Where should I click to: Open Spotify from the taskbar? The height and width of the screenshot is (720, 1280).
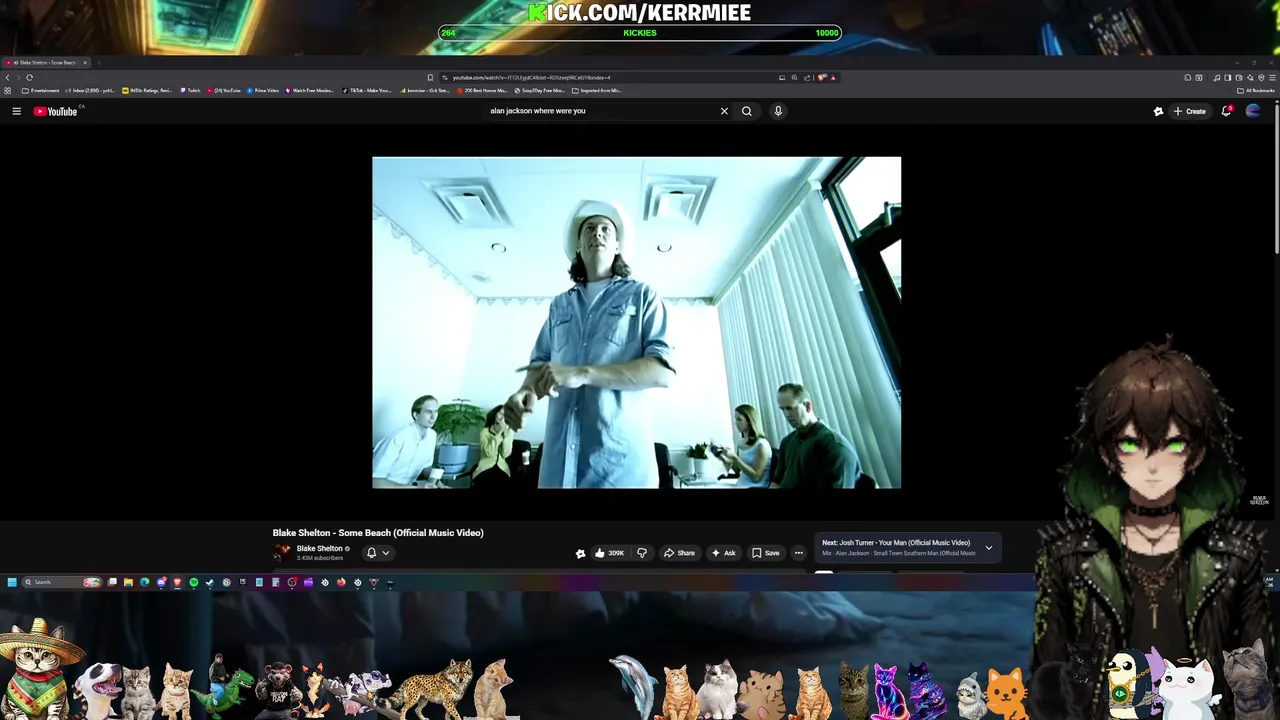(x=194, y=582)
